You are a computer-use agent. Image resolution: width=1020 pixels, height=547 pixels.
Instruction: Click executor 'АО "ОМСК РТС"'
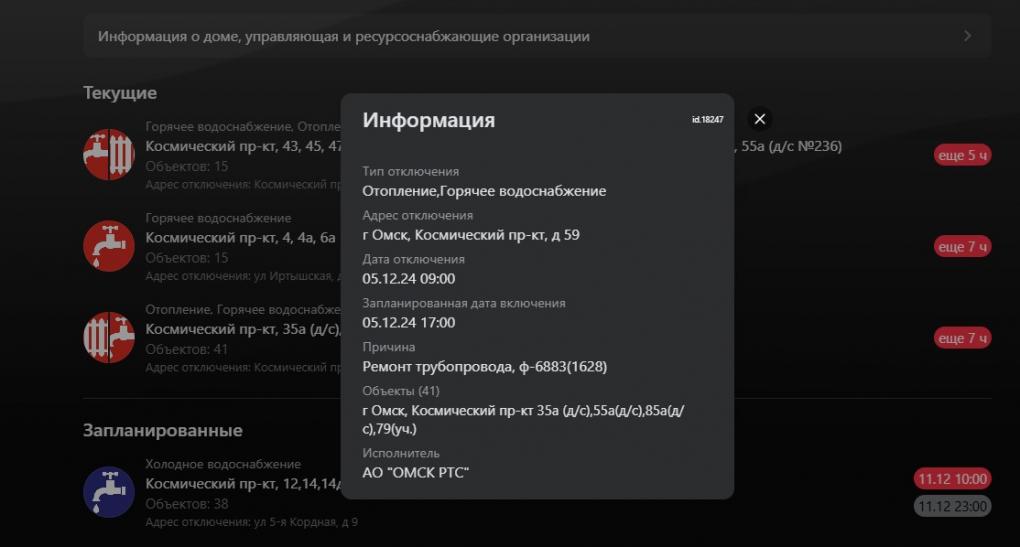416,473
